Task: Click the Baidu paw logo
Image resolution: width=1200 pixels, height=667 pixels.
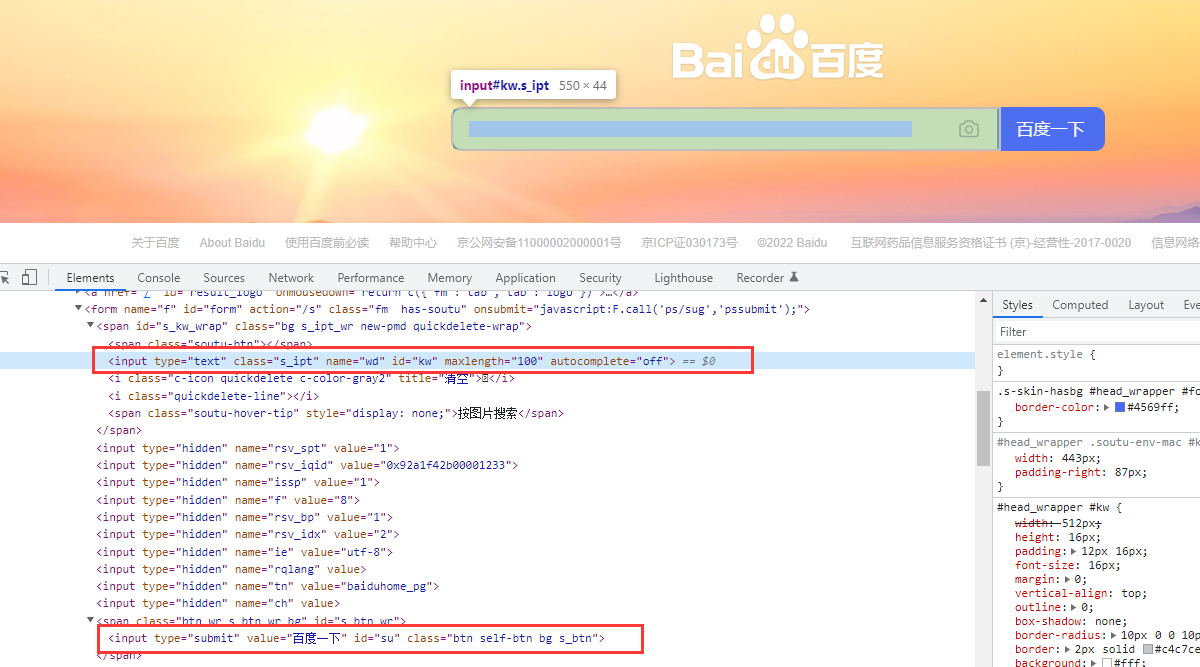Action: coord(777,46)
